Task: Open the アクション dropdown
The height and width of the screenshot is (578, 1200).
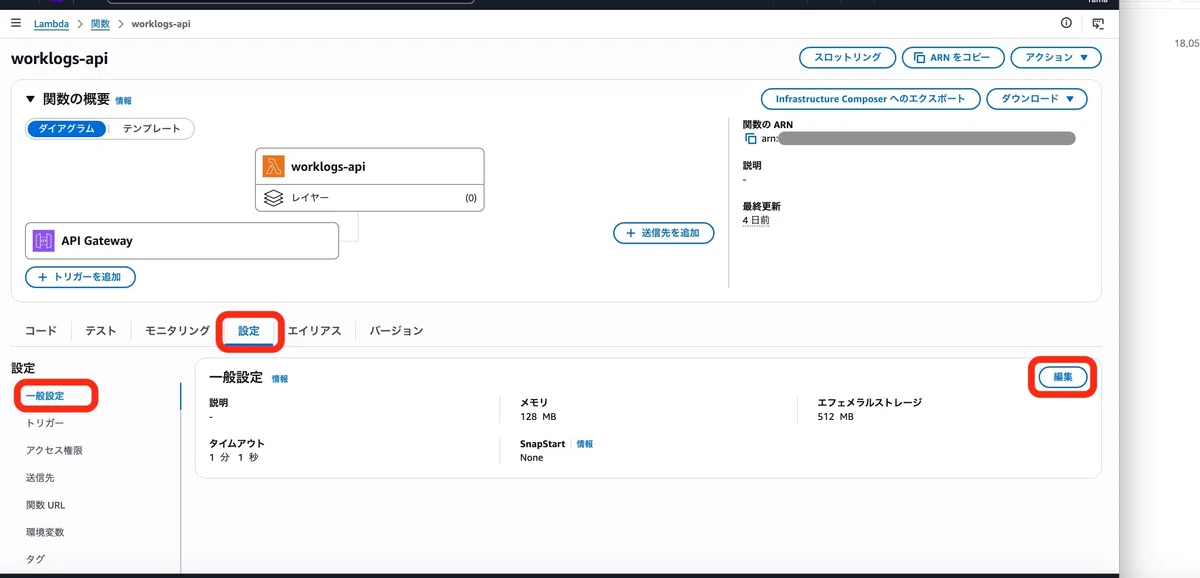Action: pyautogui.click(x=1056, y=58)
